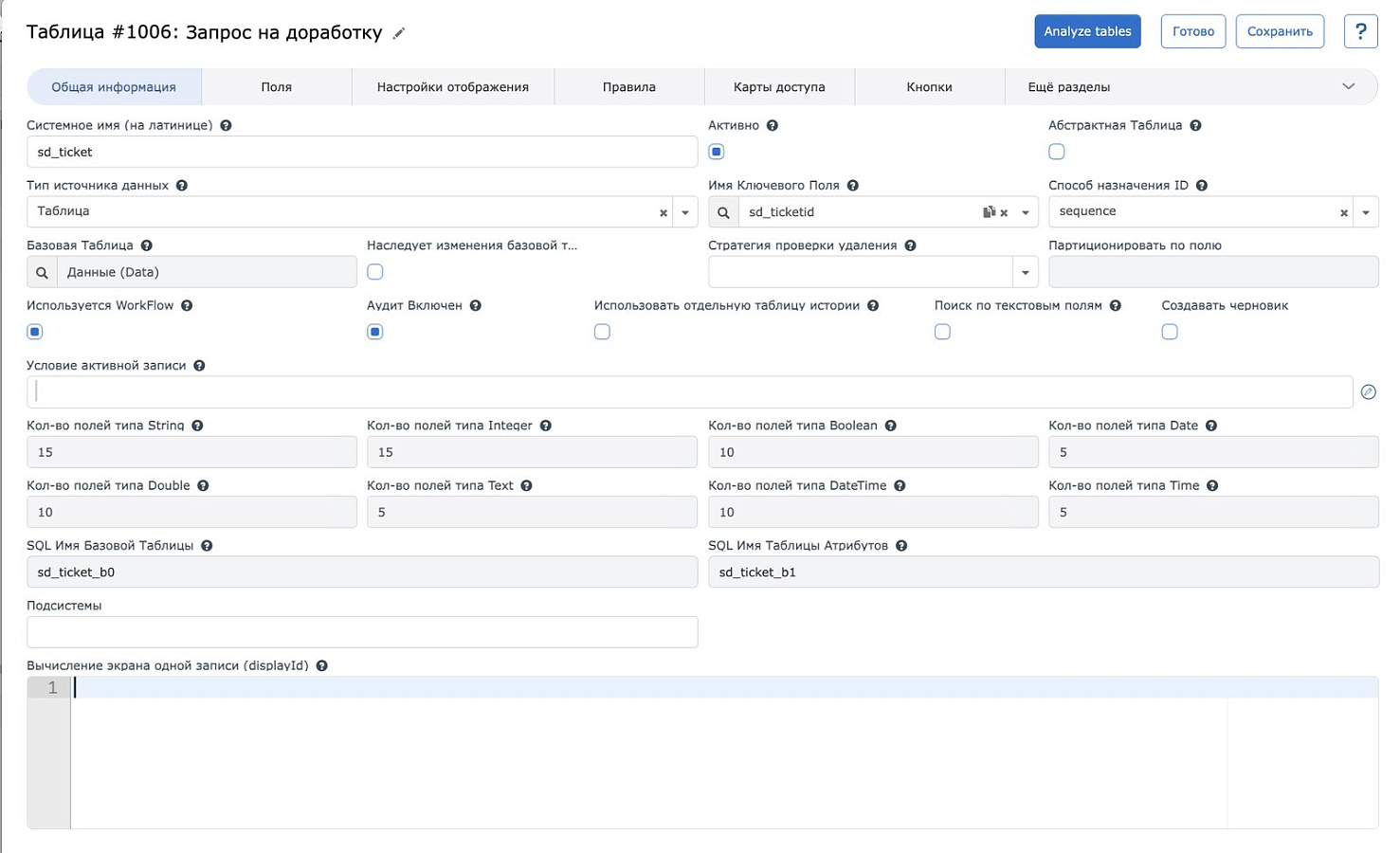Check Наследует изменения базовой таблицы
Viewport: 1400px width, 853px height.
pos(375,272)
